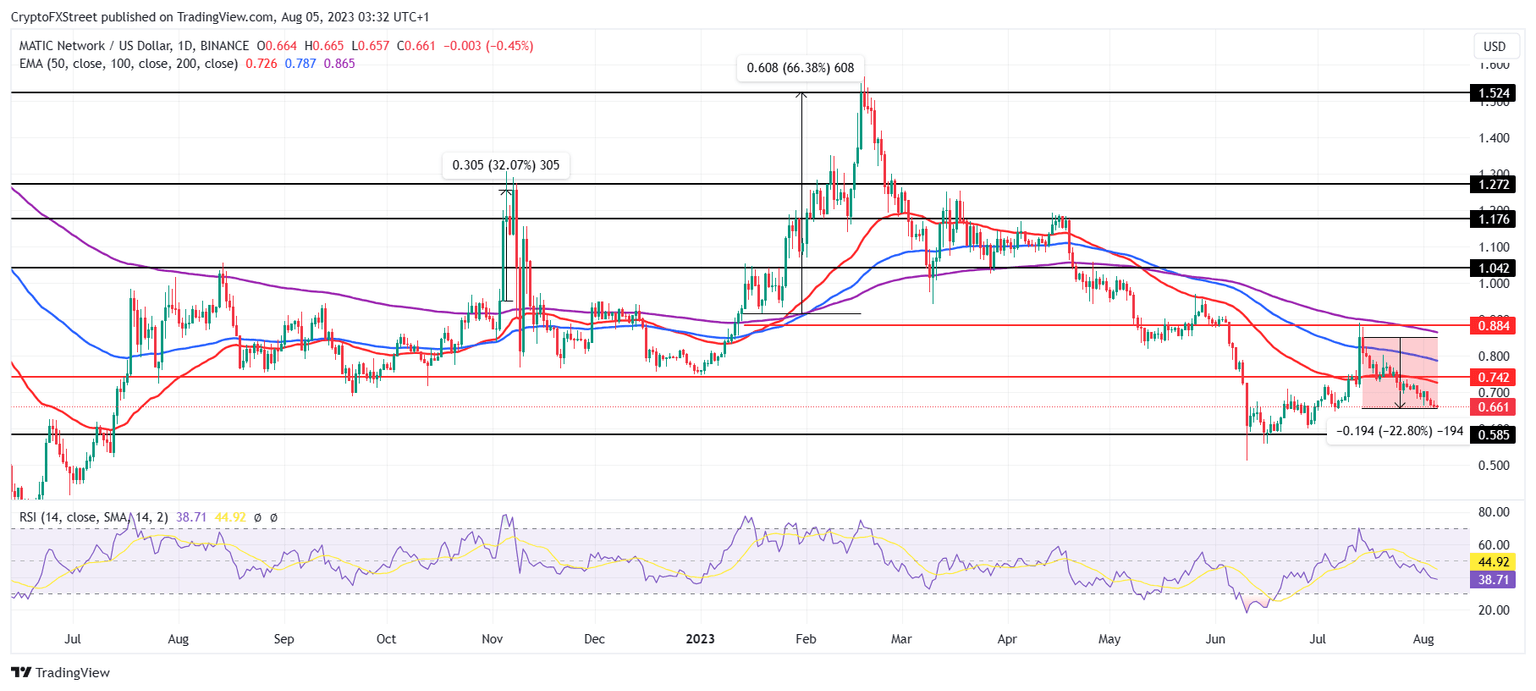Click the -0.194 (-22.80%) -194 annotation
This screenshot has height=691, width=1536.
1398,432
